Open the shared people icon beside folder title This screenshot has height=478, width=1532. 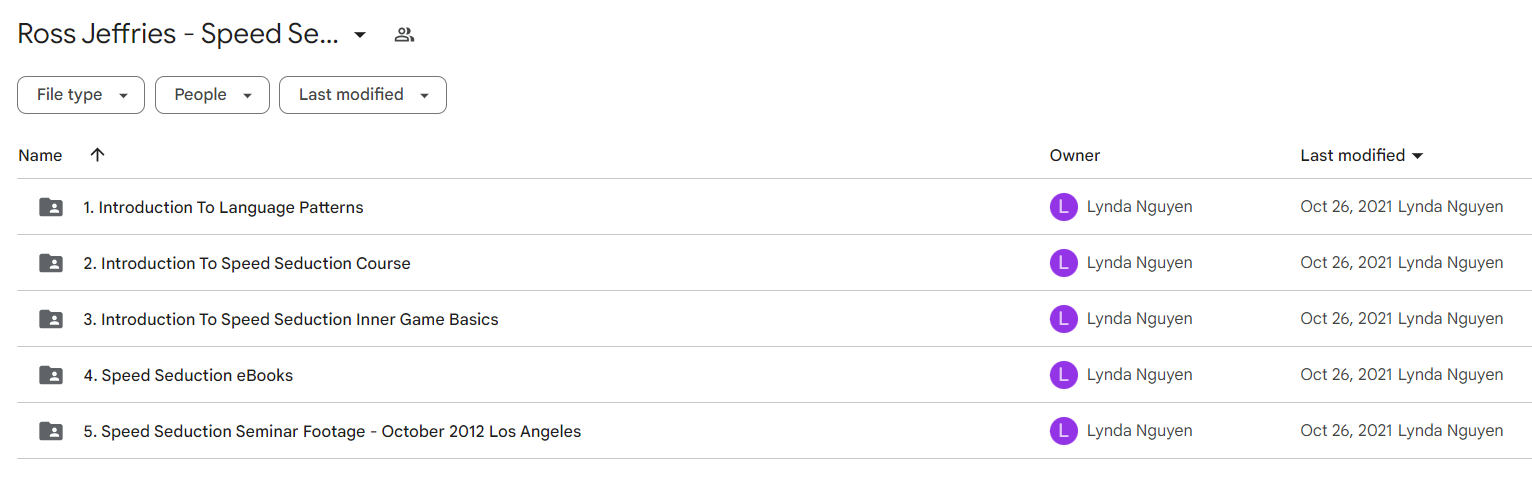tap(404, 35)
